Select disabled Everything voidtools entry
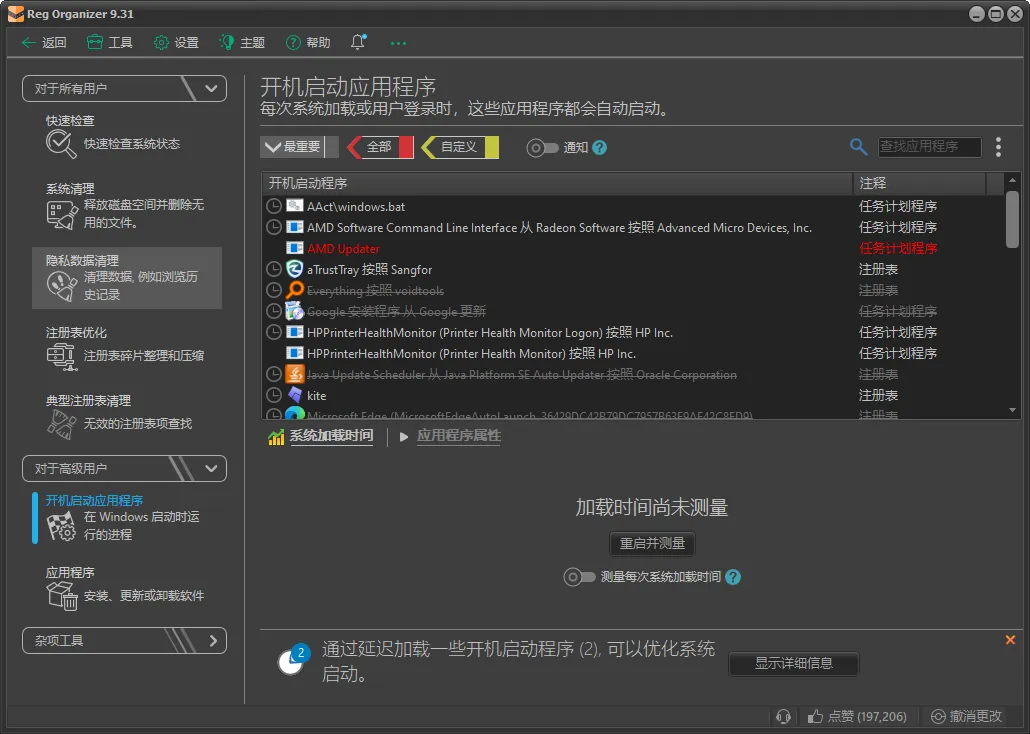Viewport: 1030px width, 734px height. (633, 290)
